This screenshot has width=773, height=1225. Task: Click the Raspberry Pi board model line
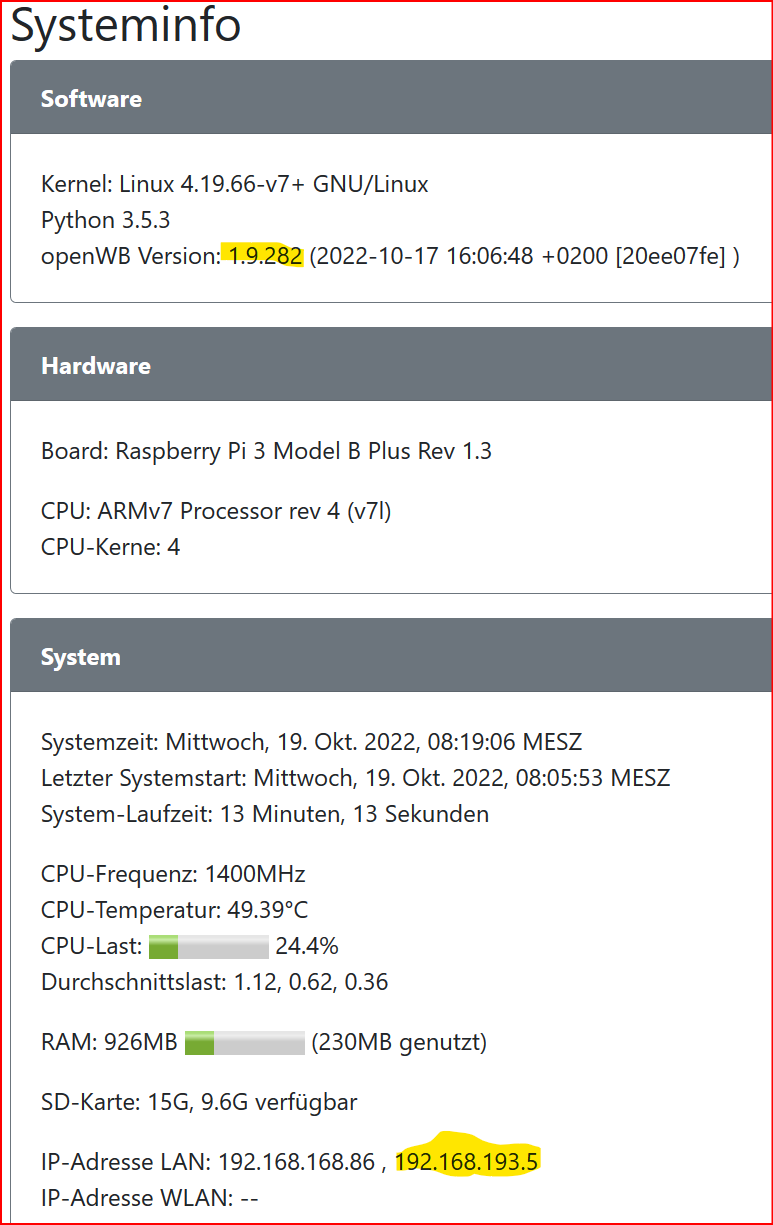(266, 451)
